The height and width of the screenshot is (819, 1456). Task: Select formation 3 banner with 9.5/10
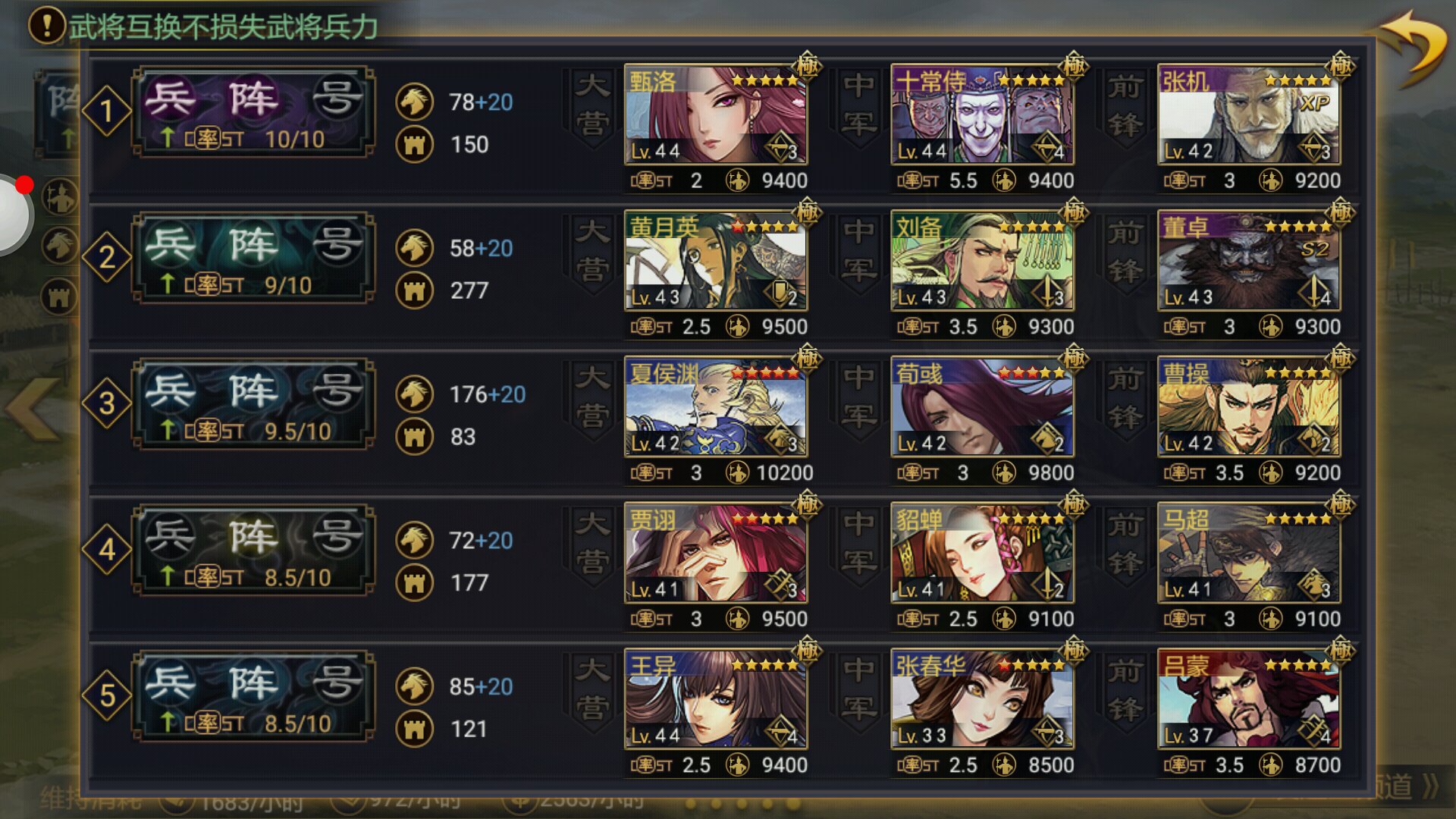tap(253, 405)
